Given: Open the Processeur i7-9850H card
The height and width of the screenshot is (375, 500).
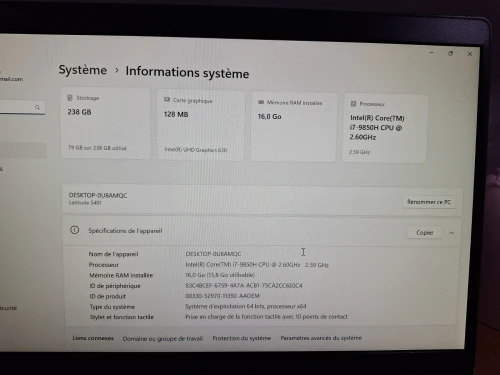Looking at the screenshot, I should 384,128.
